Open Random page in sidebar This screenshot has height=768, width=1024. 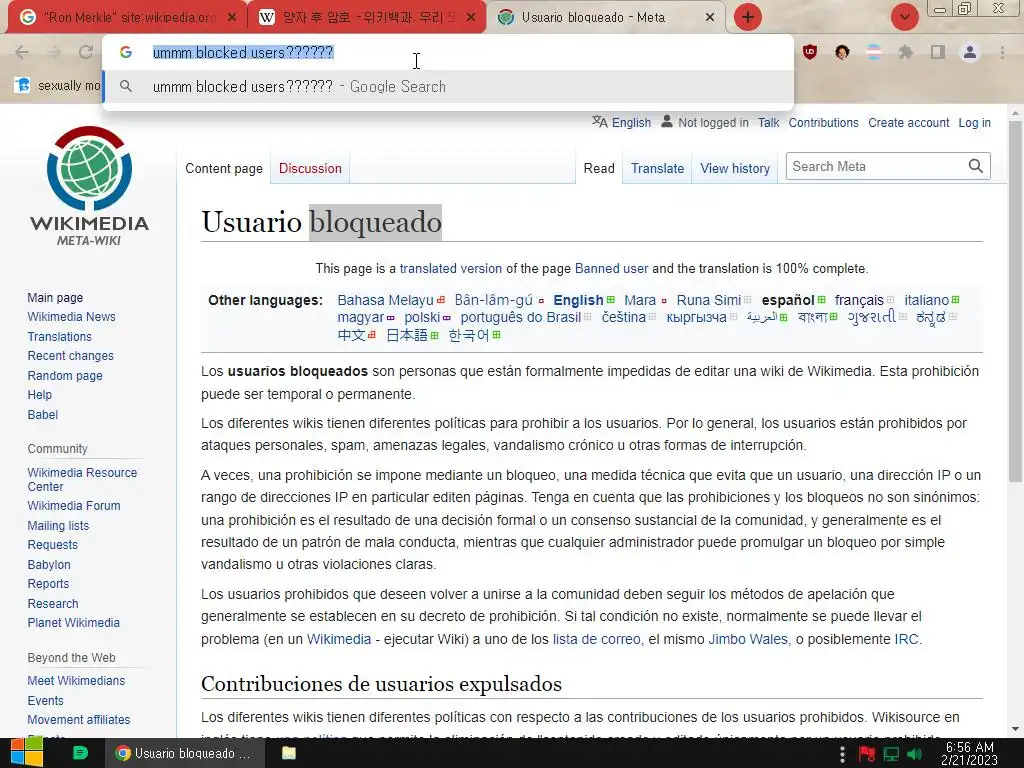[65, 376]
